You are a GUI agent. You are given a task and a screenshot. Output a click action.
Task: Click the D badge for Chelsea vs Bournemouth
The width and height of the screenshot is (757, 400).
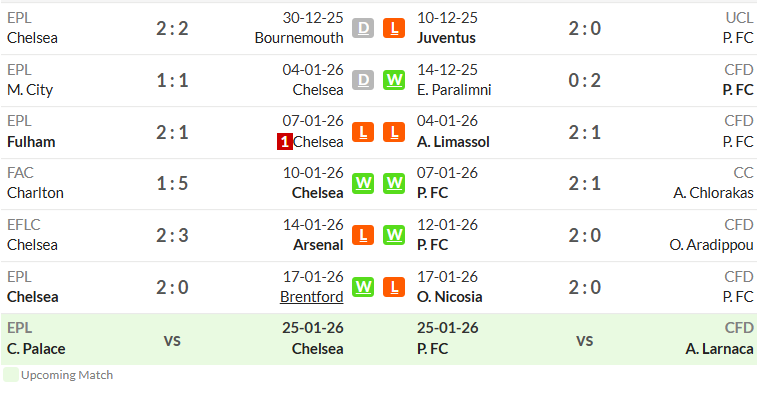(363, 28)
